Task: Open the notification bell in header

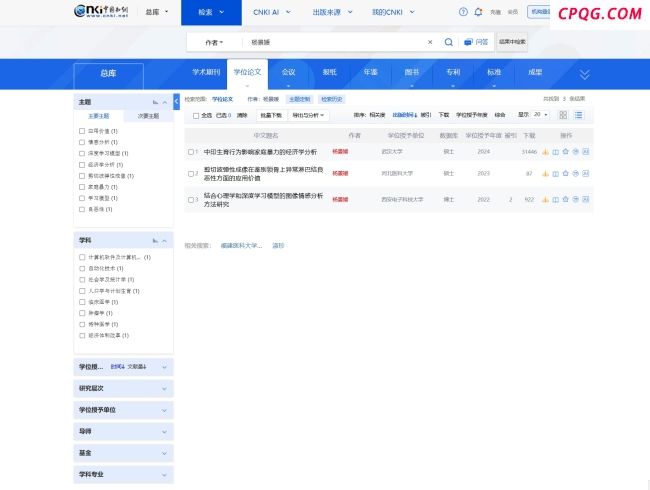Action: pyautogui.click(x=478, y=12)
